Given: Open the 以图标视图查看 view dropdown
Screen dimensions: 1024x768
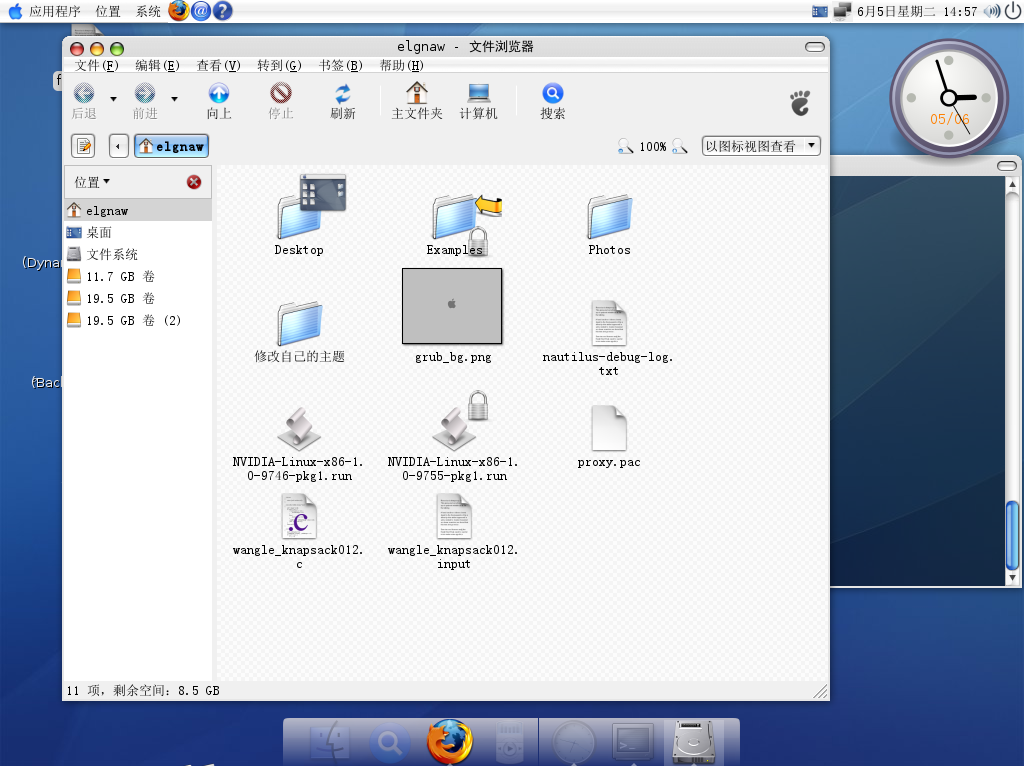Looking at the screenshot, I should [761, 146].
